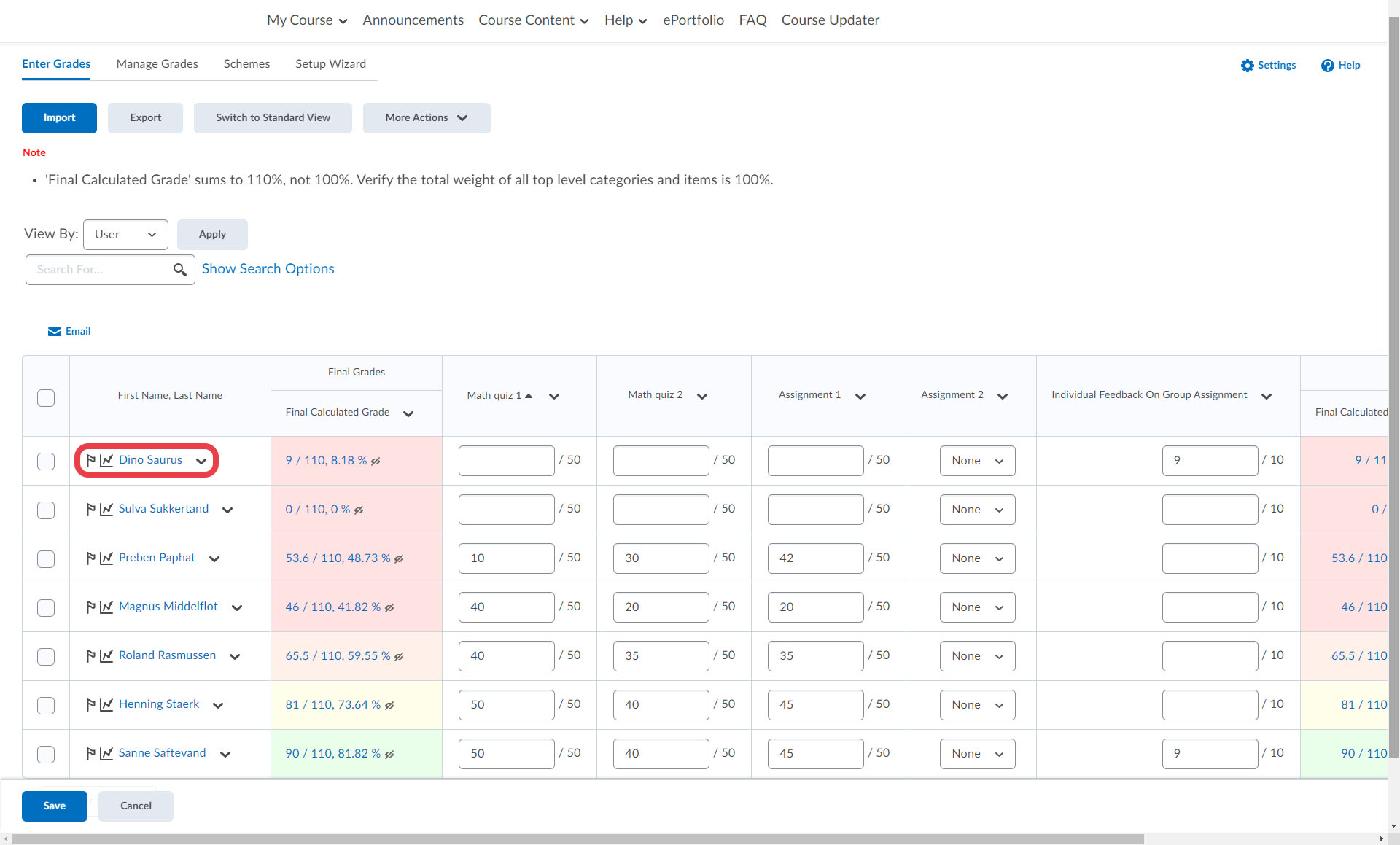Click the search magnifier icon
This screenshot has width=1400, height=845.
click(179, 270)
